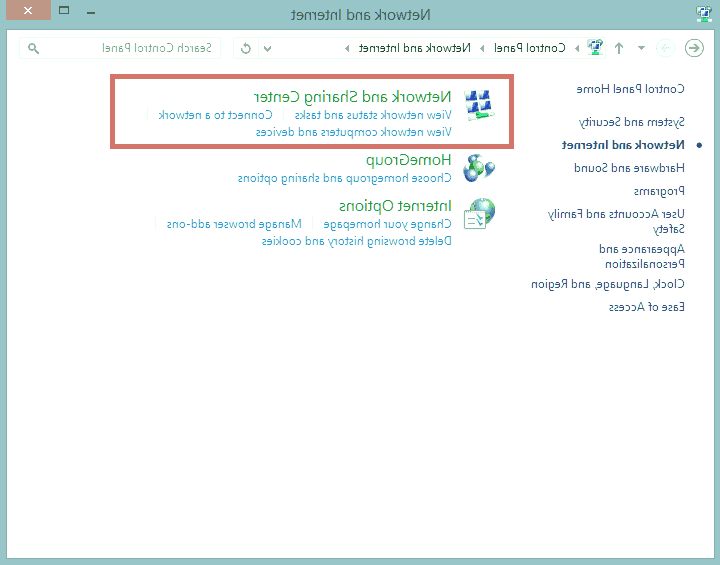Click Manage browser add-ons
The width and height of the screenshot is (720, 565).
[x=234, y=224]
